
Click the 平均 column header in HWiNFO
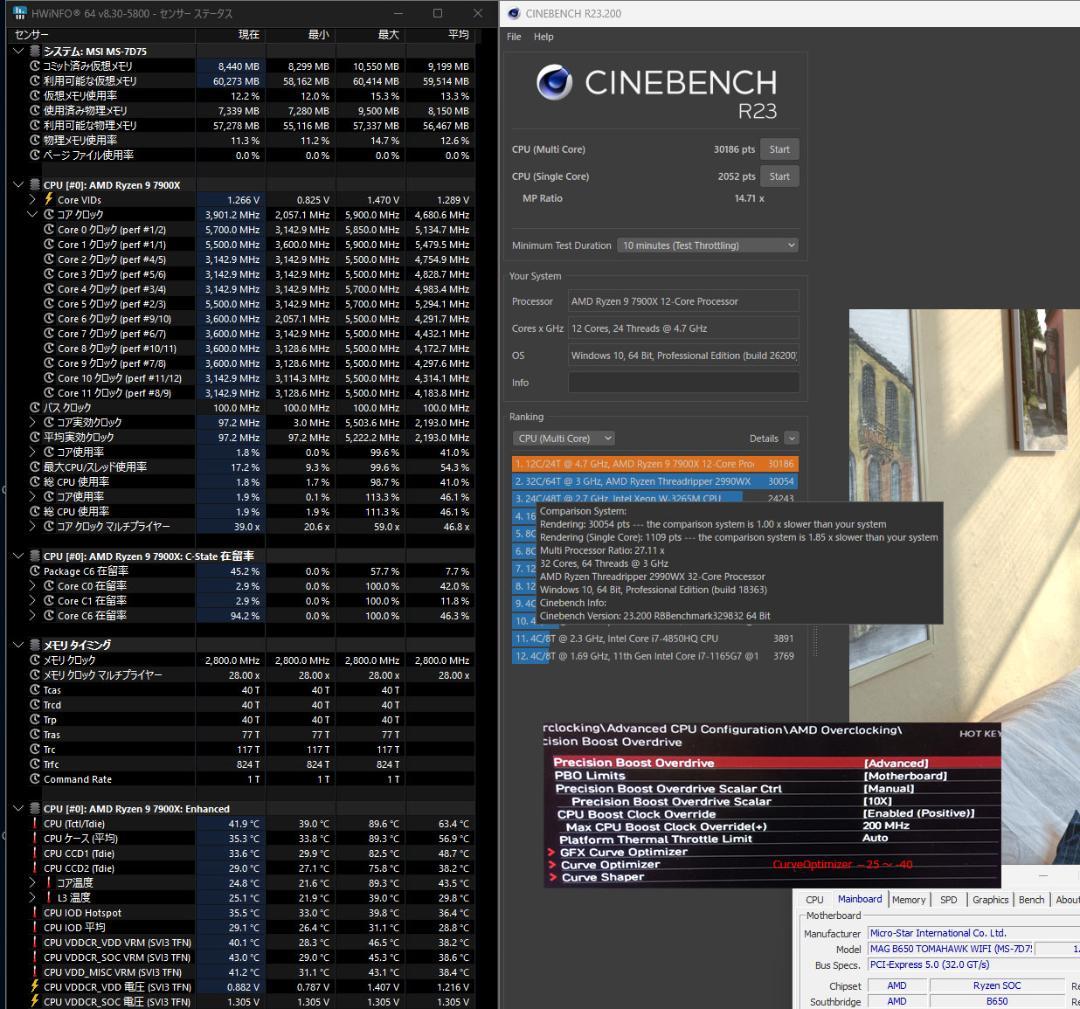(x=441, y=34)
